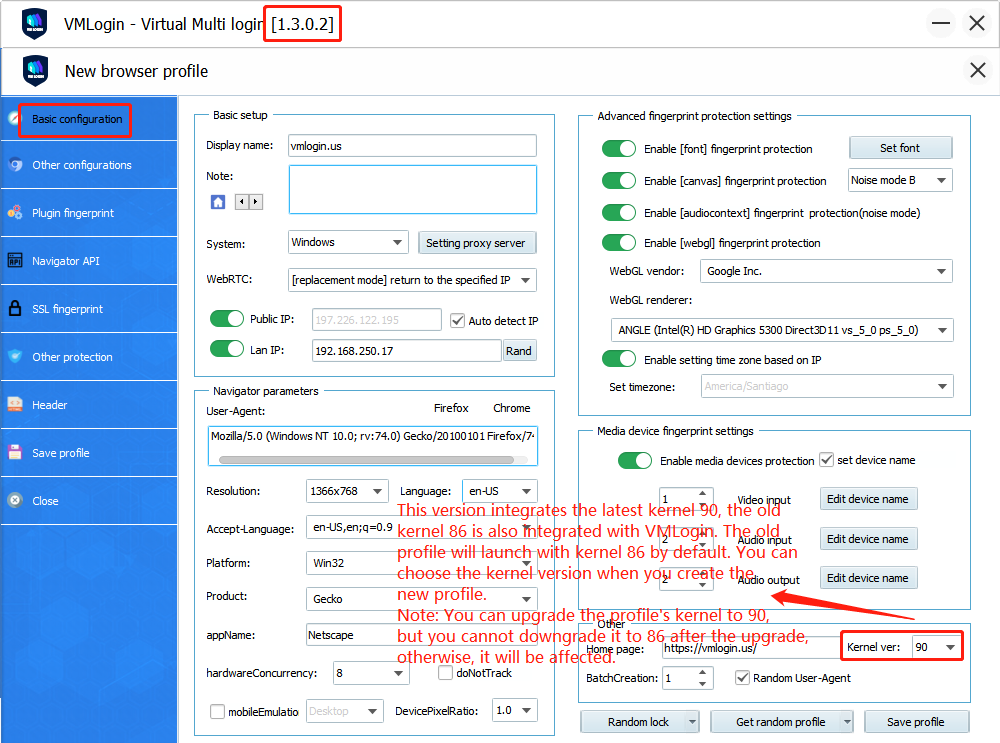Viewport: 1000px width, 743px height.
Task: Toggle font fingerprint protection switch
Action: click(619, 149)
